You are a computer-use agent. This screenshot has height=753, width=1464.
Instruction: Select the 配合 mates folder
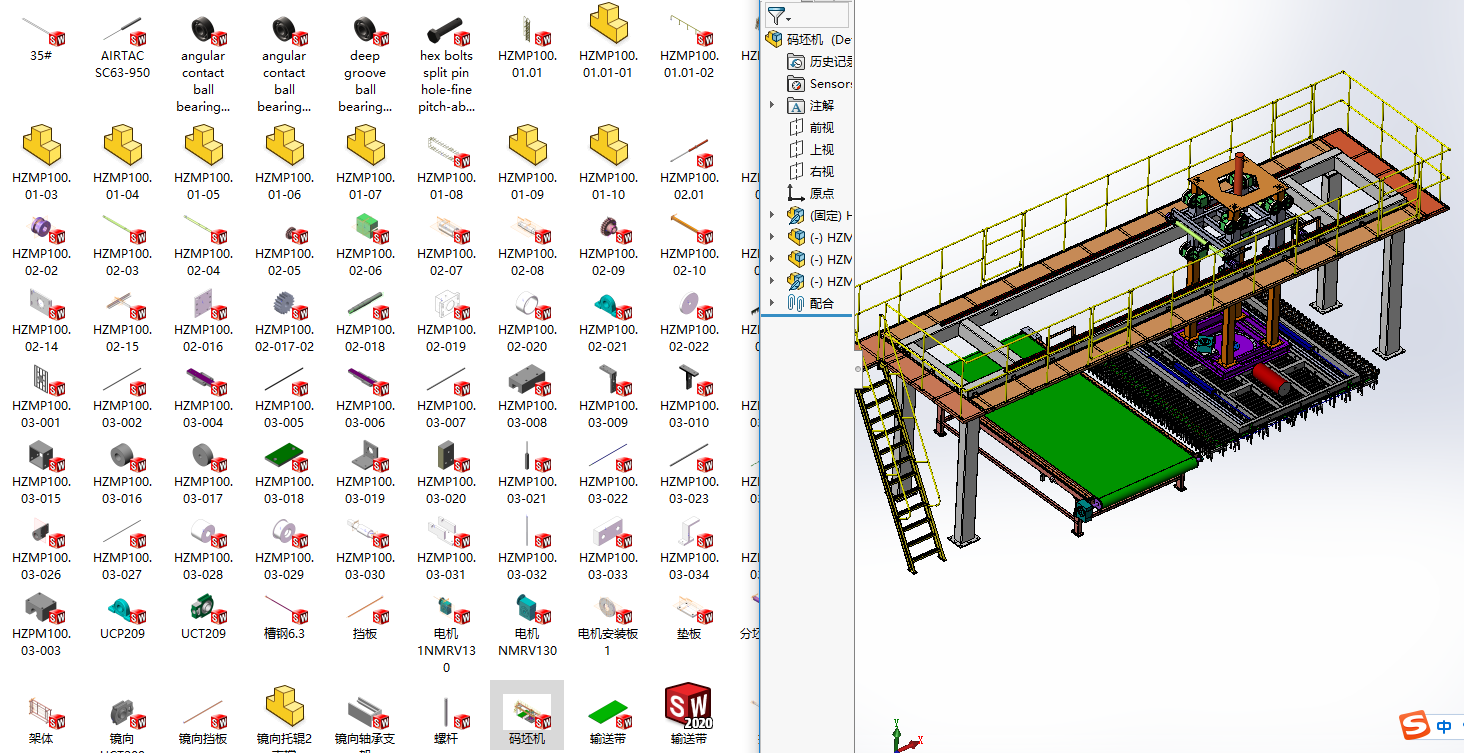pyautogui.click(x=811, y=303)
